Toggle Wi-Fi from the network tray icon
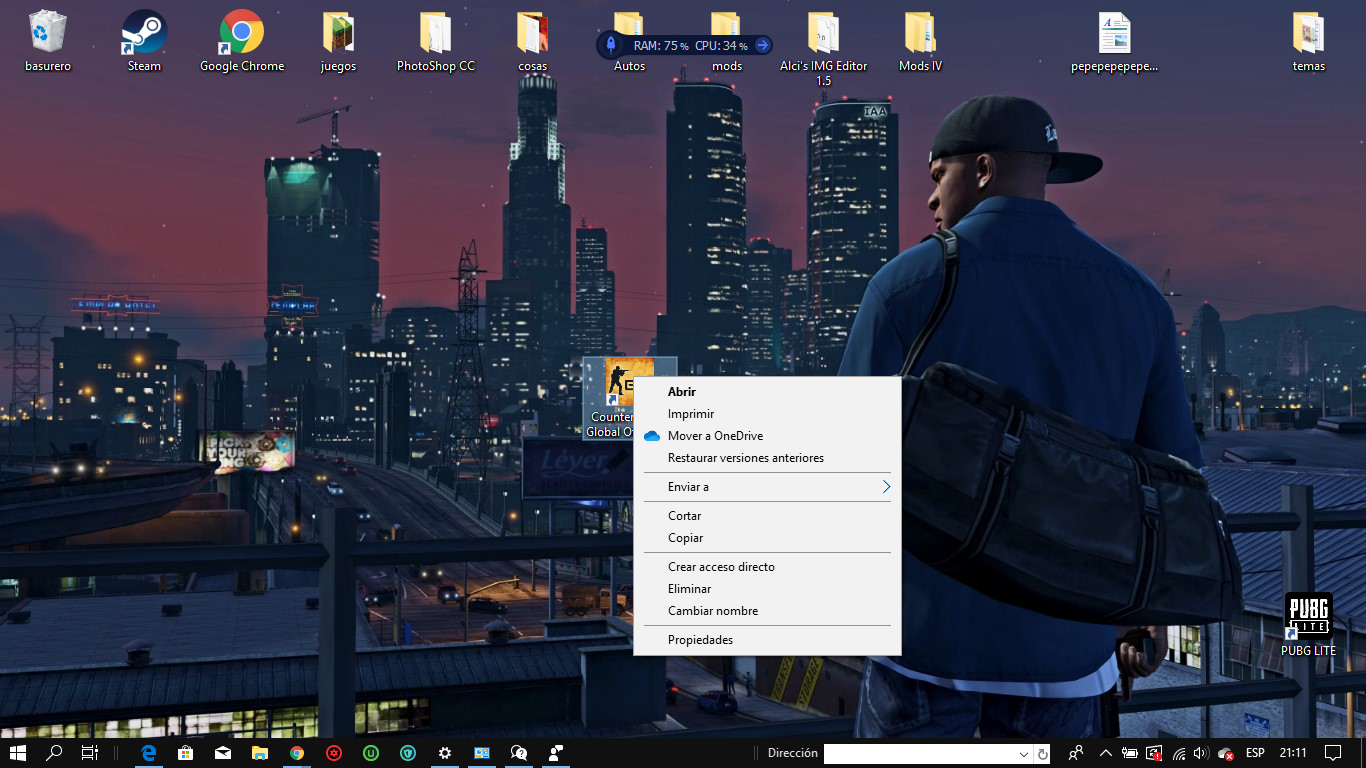The width and height of the screenshot is (1366, 768). [x=1179, y=753]
